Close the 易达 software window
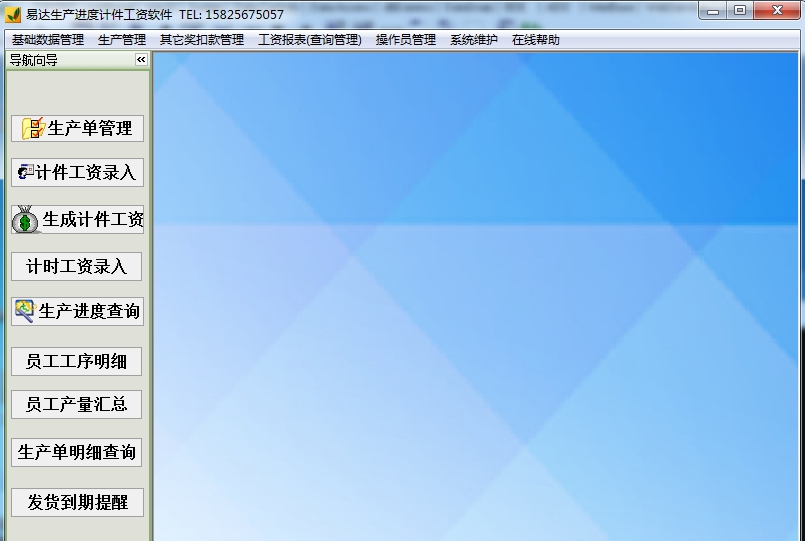Screen dimensions: 805x541 777,11
